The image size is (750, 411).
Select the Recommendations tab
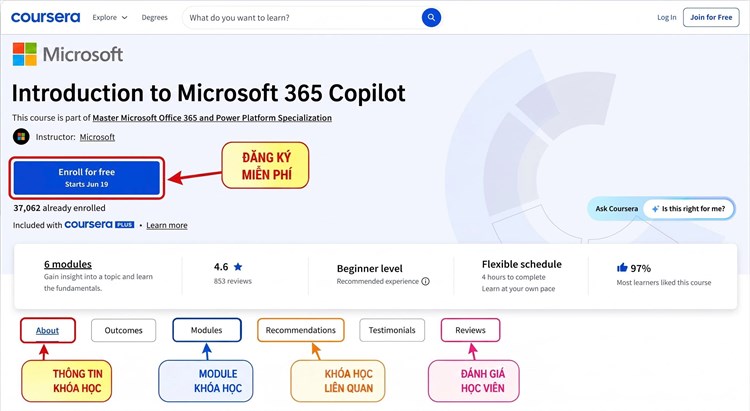[301, 330]
